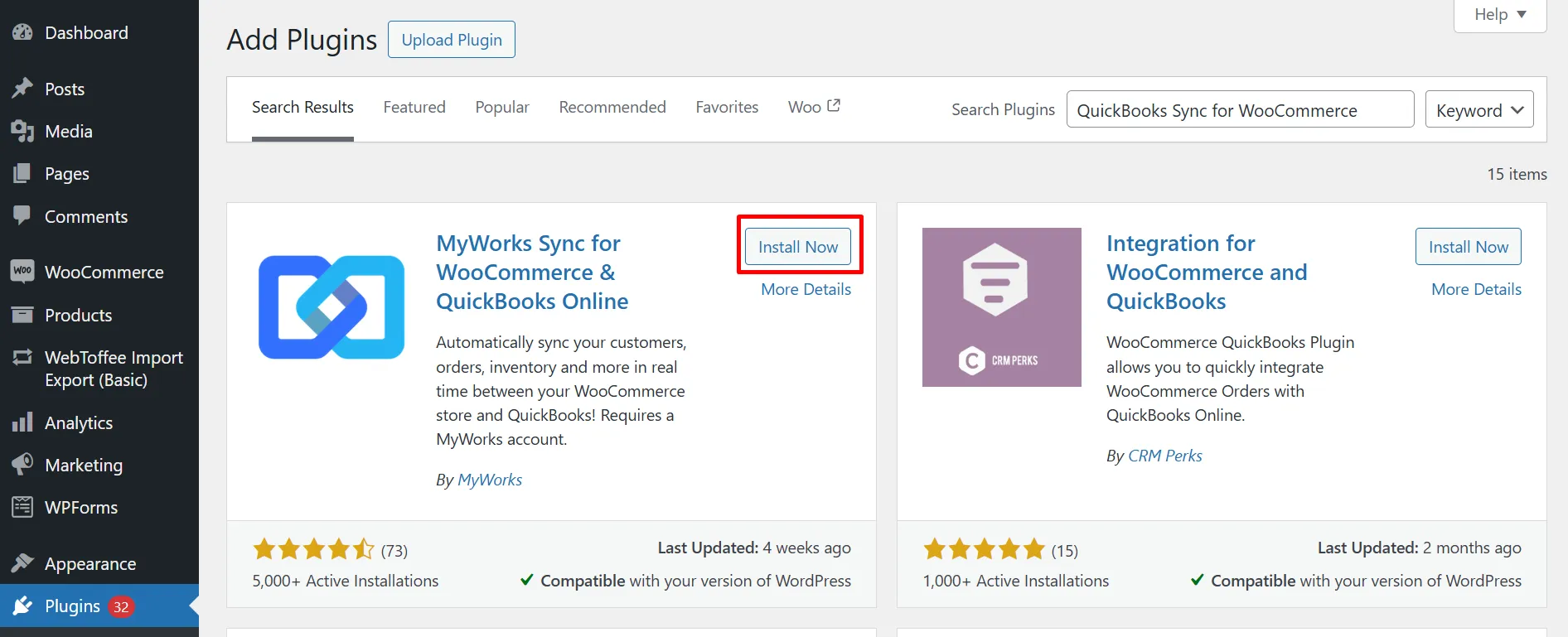Open More Details for MyWorks Sync
The width and height of the screenshot is (1568, 637).
(x=806, y=289)
